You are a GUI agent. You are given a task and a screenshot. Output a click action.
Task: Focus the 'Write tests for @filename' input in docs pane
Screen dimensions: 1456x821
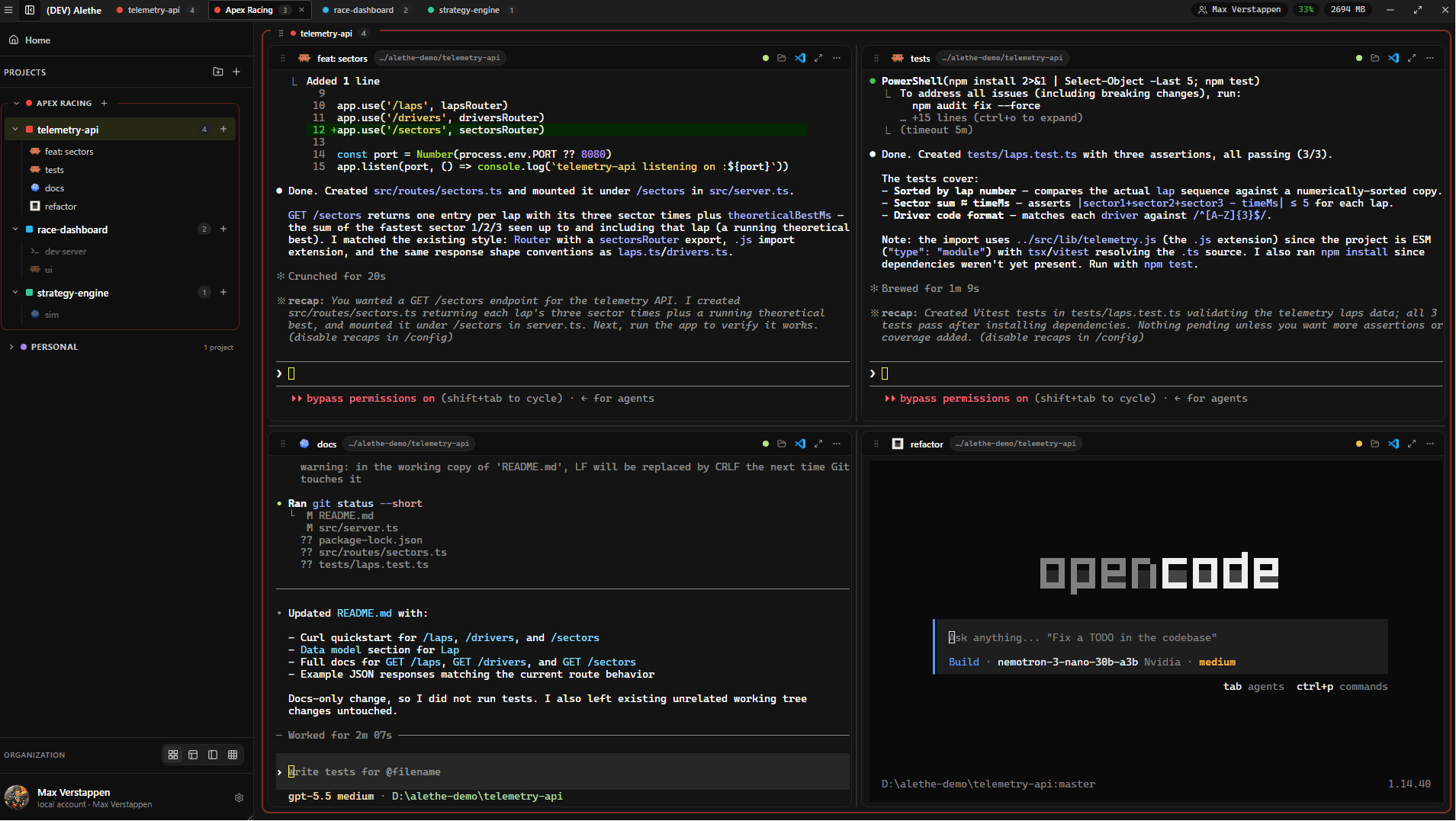point(563,772)
